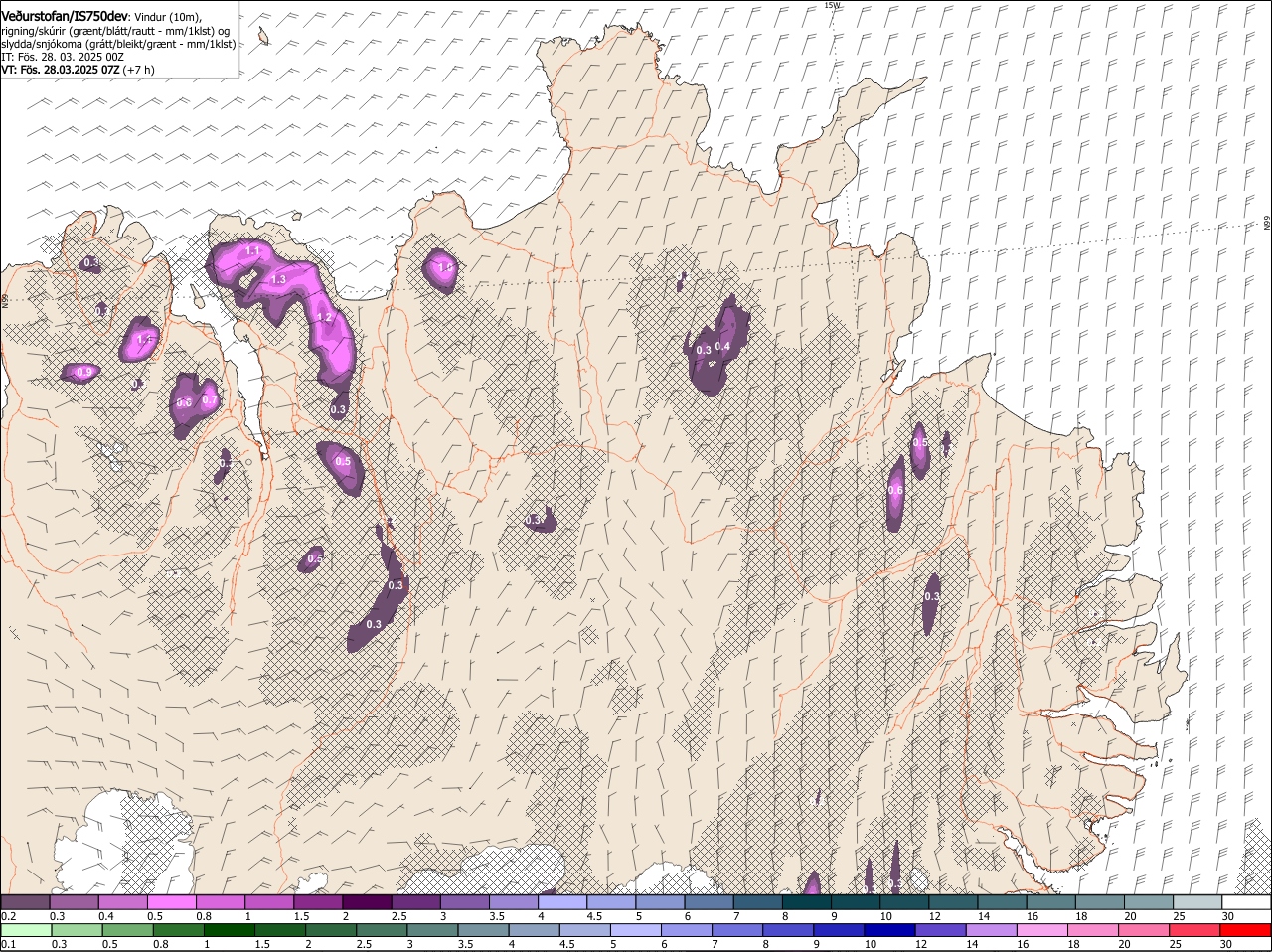
Task: Click the 1.2 snowfall value on the map
Action: pos(324,317)
